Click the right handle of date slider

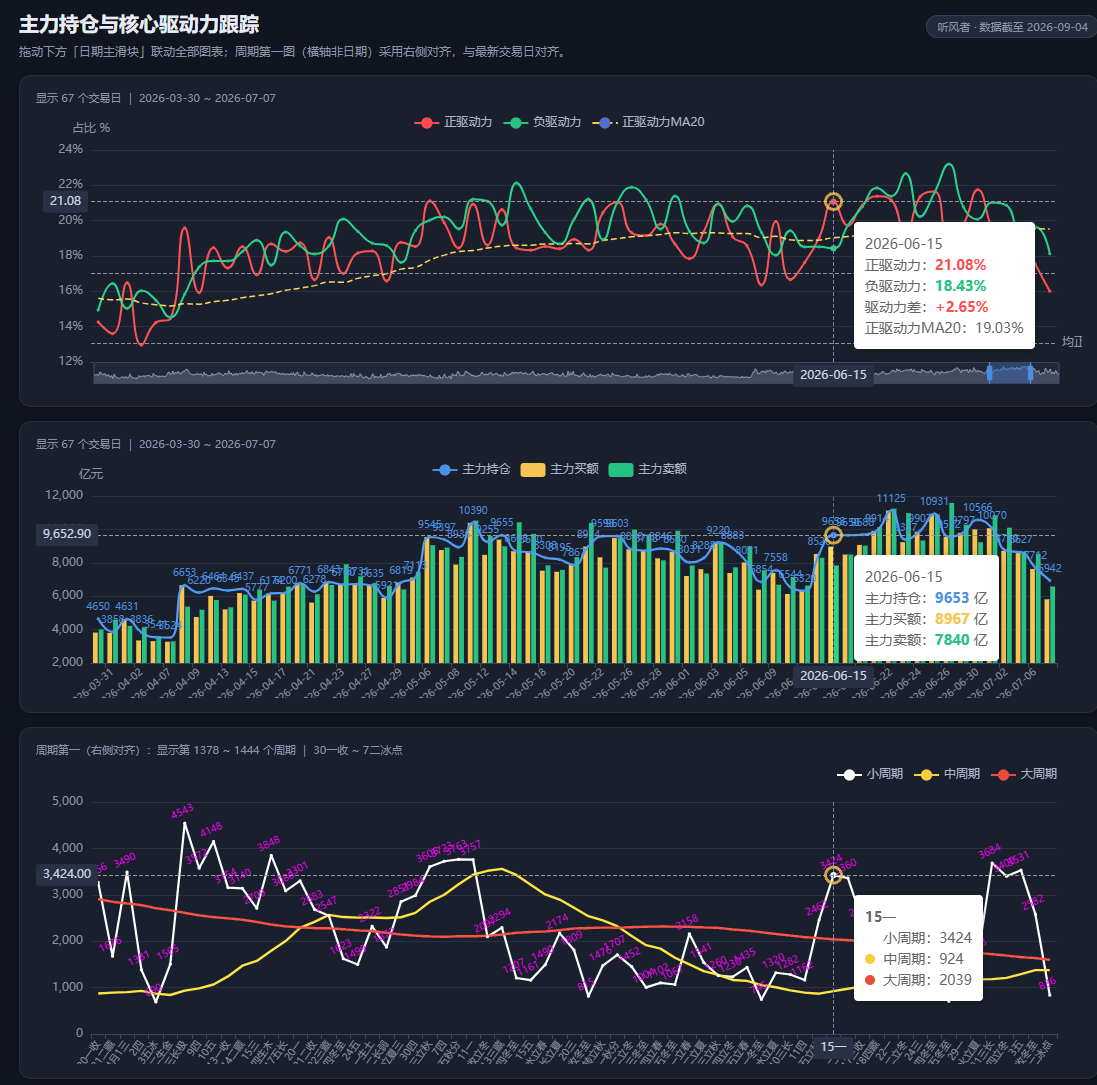(1031, 373)
